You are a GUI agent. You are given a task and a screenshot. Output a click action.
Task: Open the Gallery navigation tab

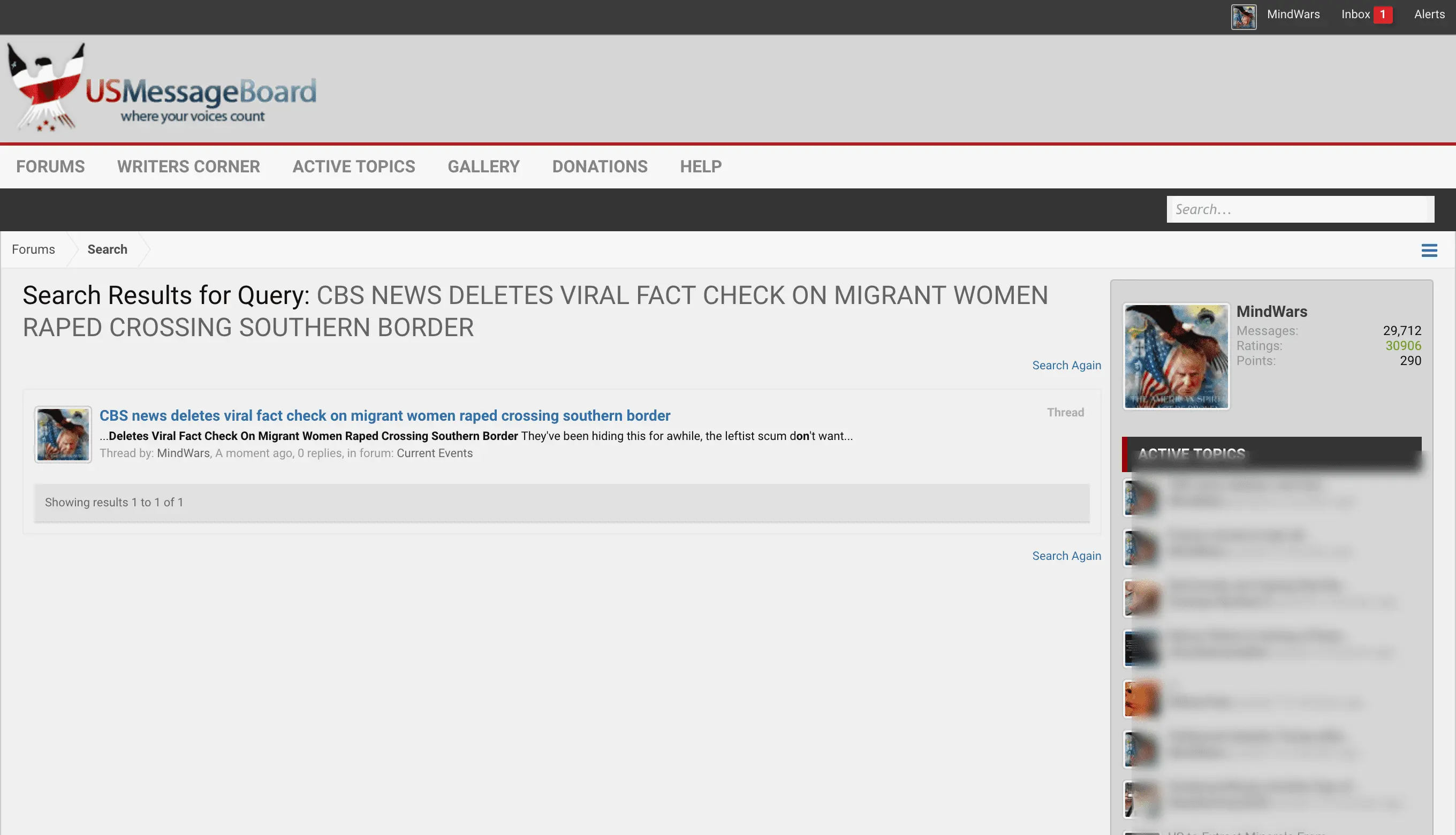(x=483, y=166)
